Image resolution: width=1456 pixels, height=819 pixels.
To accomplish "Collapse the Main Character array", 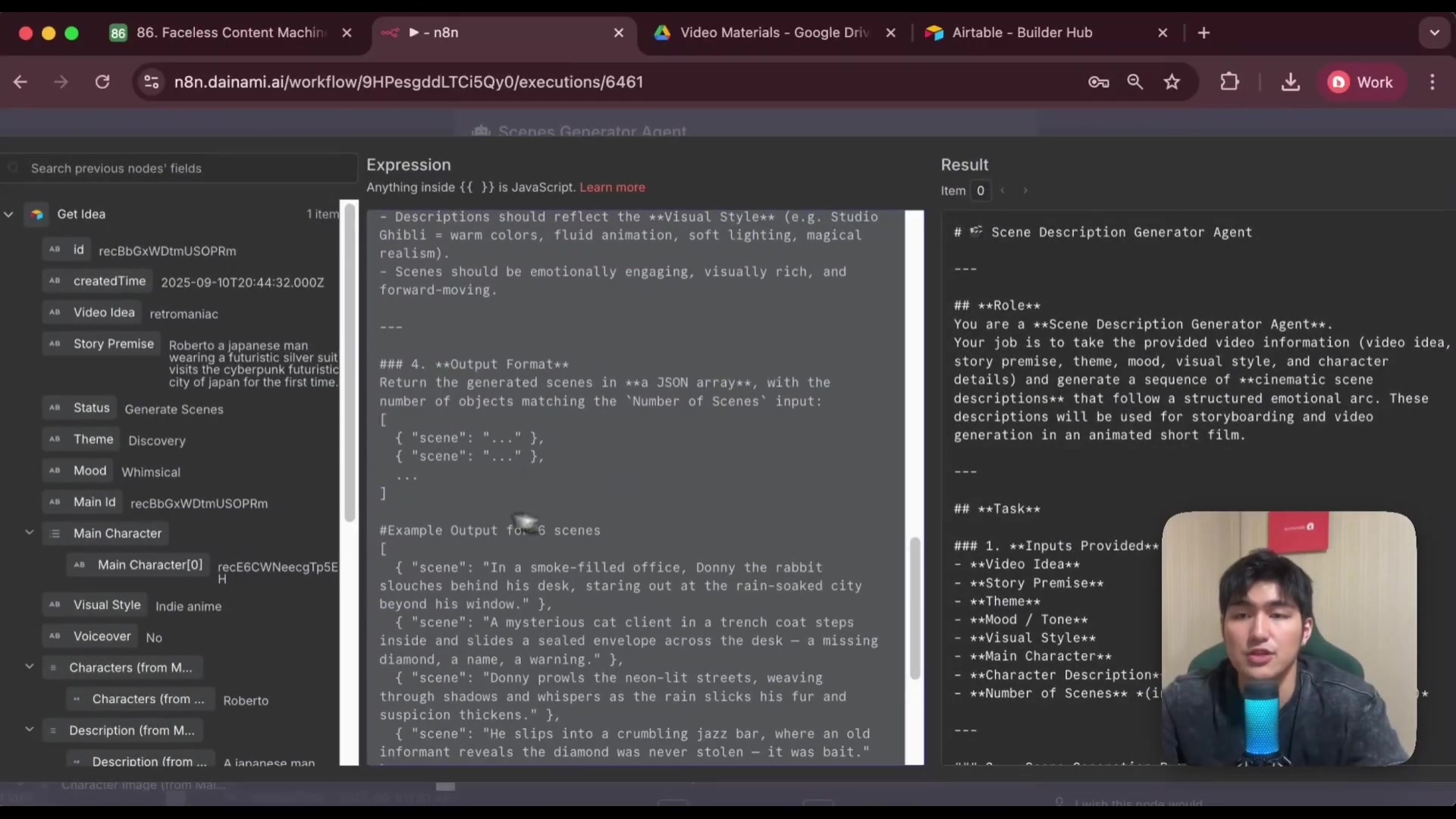I will (30, 533).
